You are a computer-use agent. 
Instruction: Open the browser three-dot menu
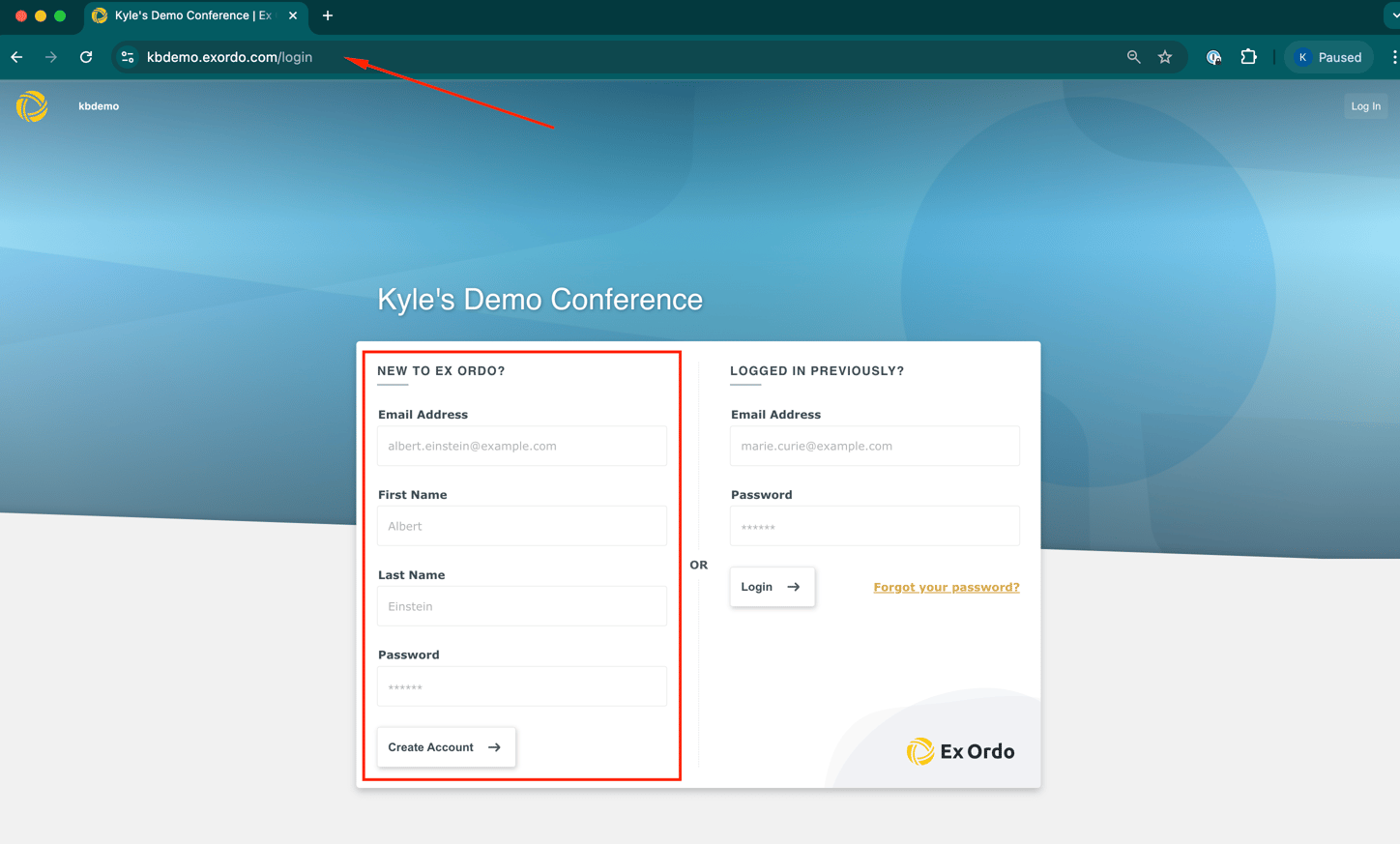click(x=1394, y=57)
